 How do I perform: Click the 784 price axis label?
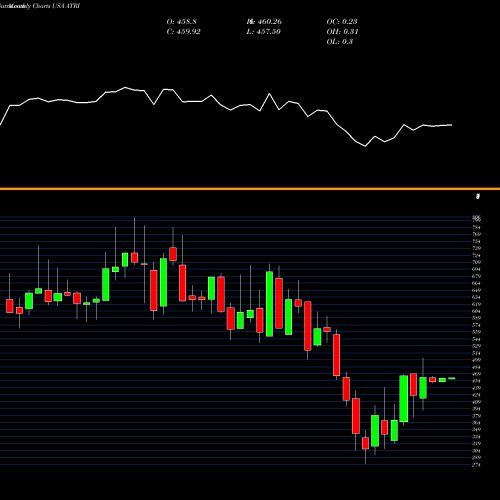[476, 227]
